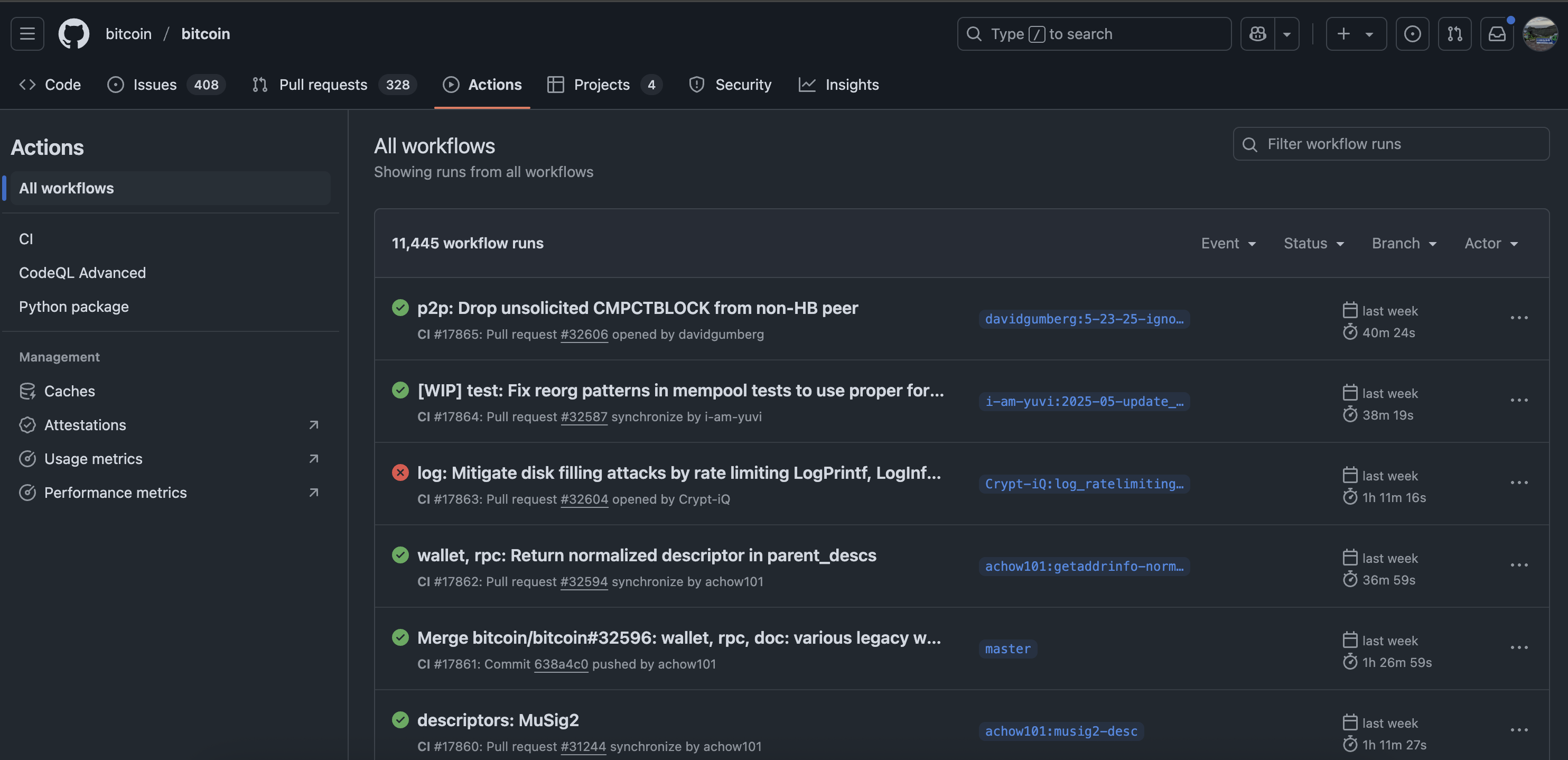The height and width of the screenshot is (760, 1568).
Task: Open pull request #32594 link
Action: point(584,582)
